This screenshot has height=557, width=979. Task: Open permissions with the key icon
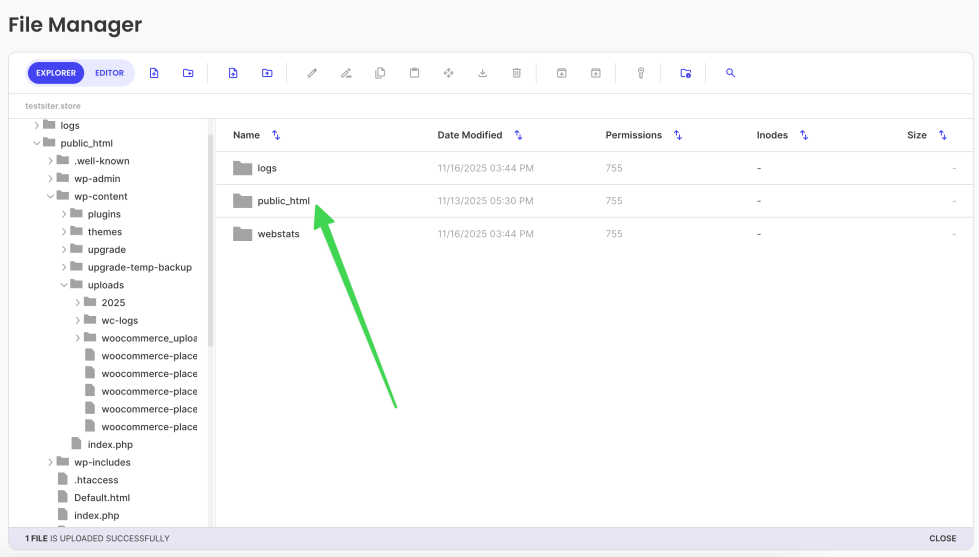click(x=641, y=73)
